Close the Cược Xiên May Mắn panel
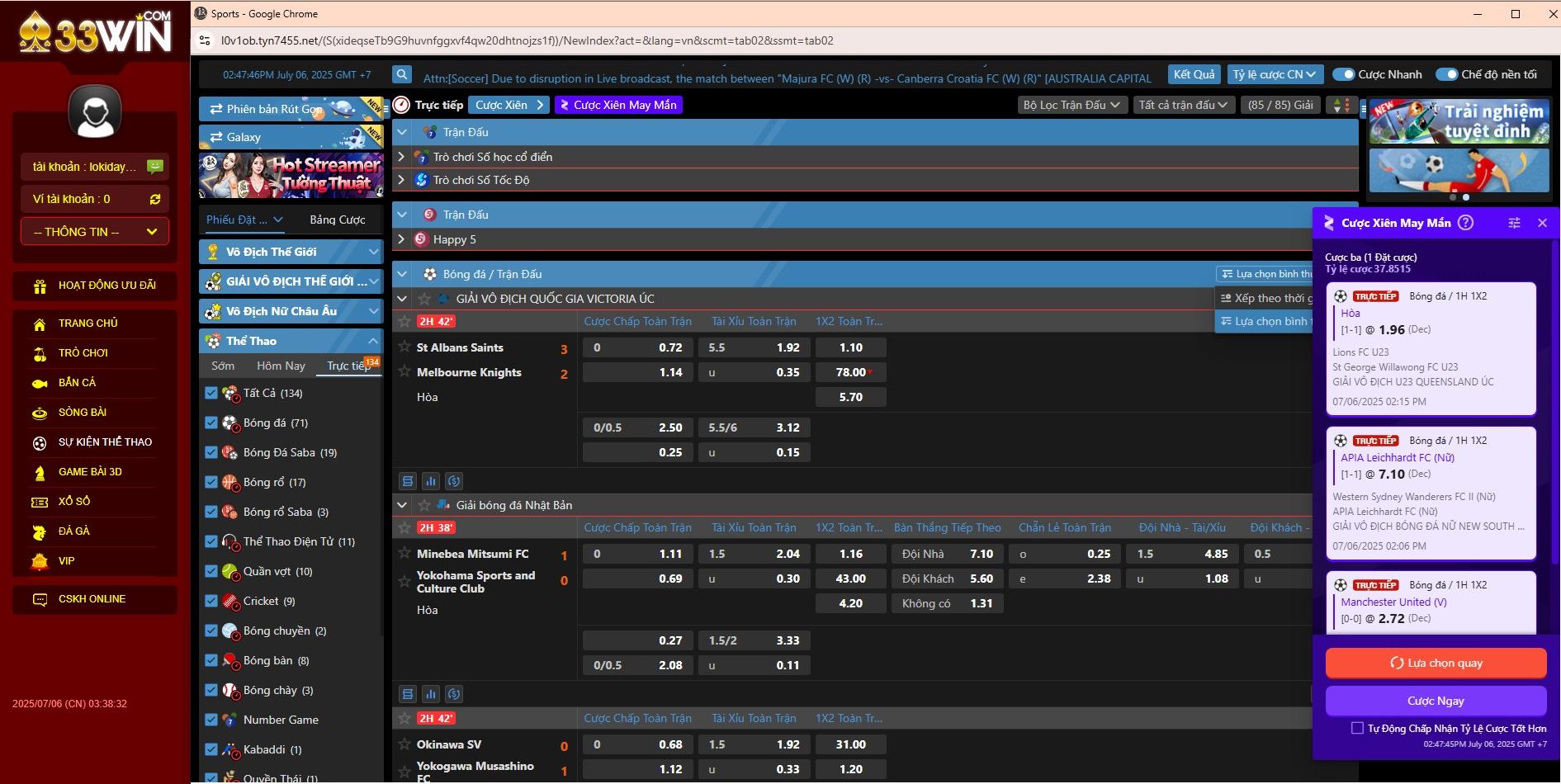The height and width of the screenshot is (784, 1561). (1542, 223)
